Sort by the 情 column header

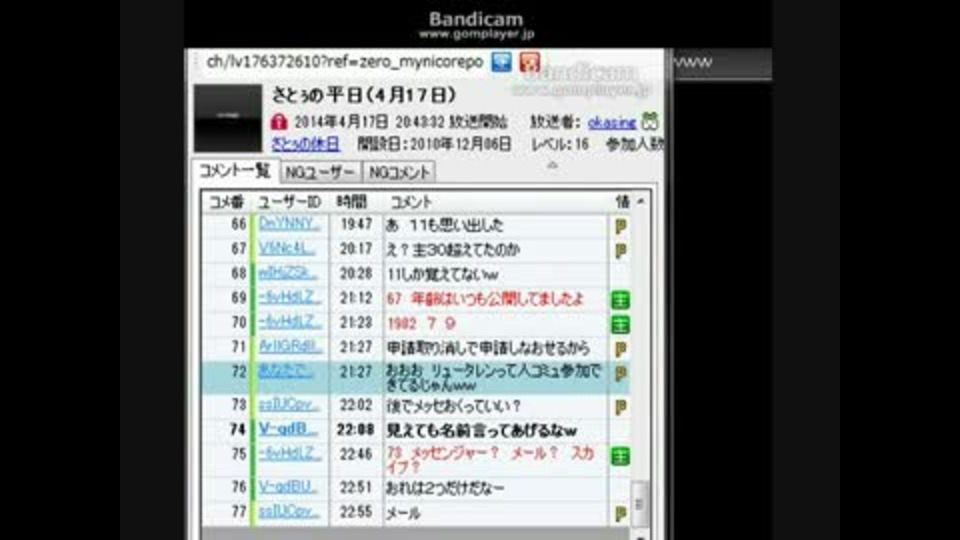point(622,202)
